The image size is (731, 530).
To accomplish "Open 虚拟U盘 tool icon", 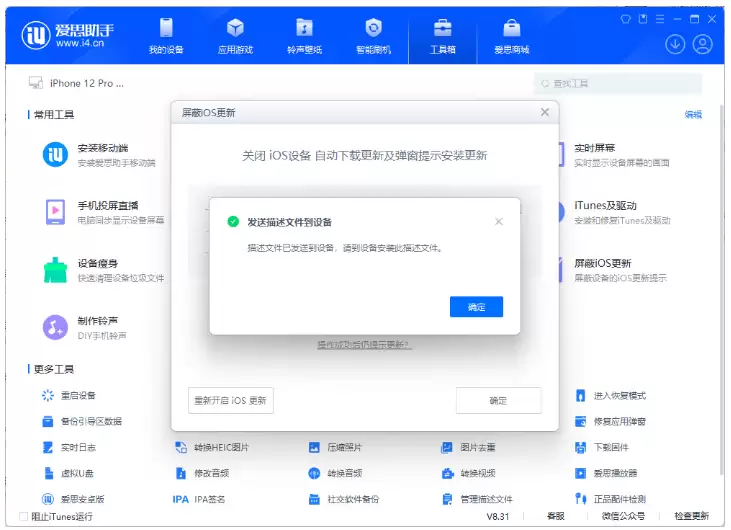I will 48,473.
